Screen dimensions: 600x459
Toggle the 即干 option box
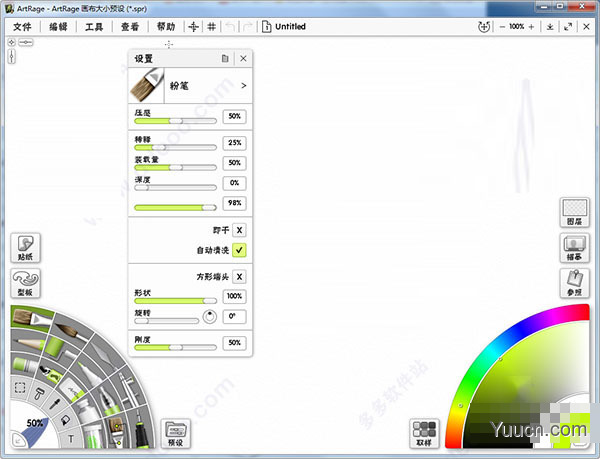click(x=239, y=230)
